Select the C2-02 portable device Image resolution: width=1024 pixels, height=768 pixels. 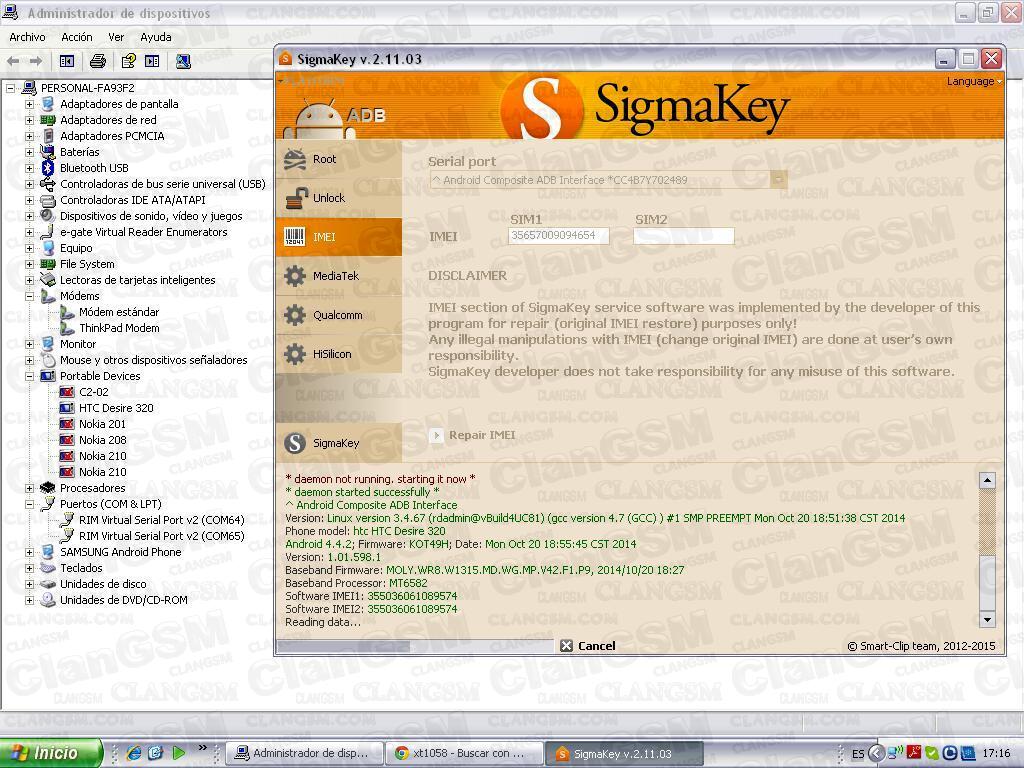(94, 392)
